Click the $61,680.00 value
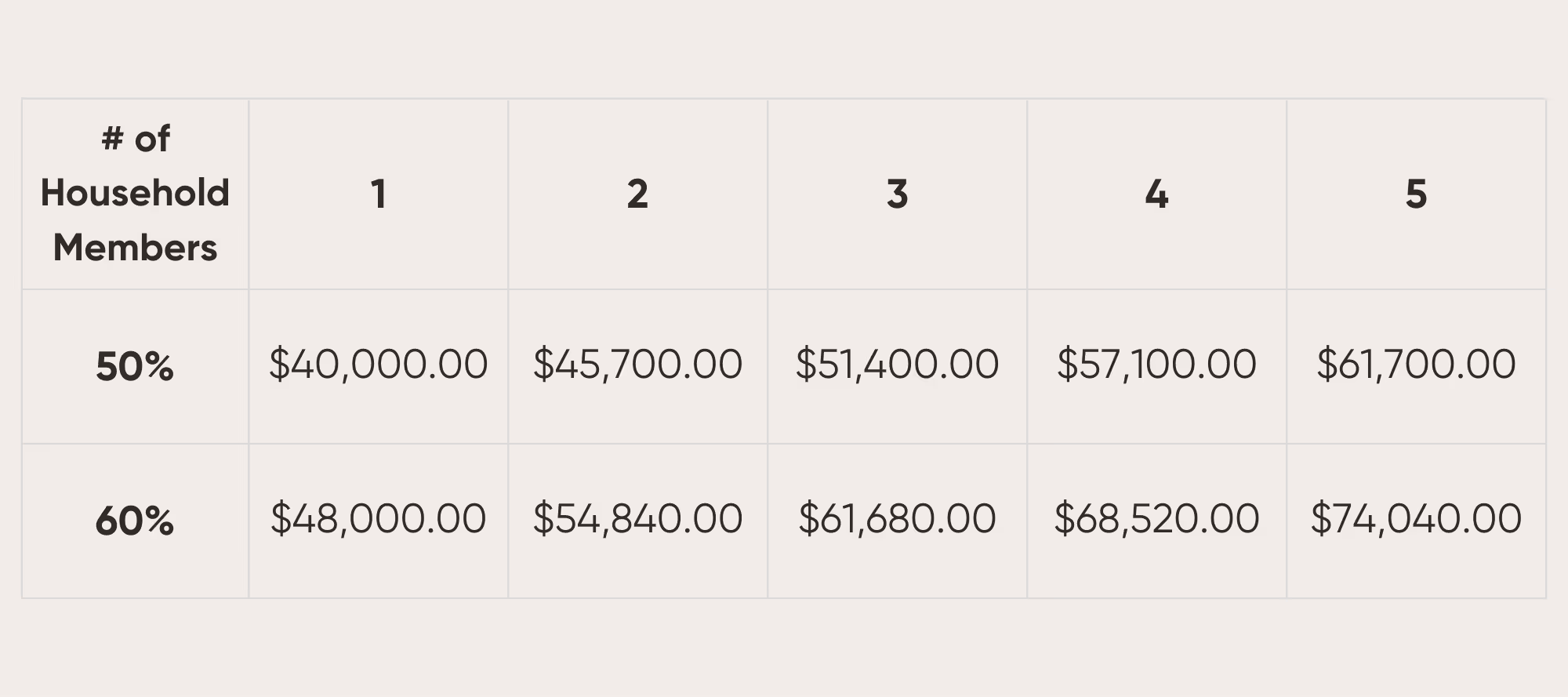Screen dimensions: 1568x697 pos(898,519)
